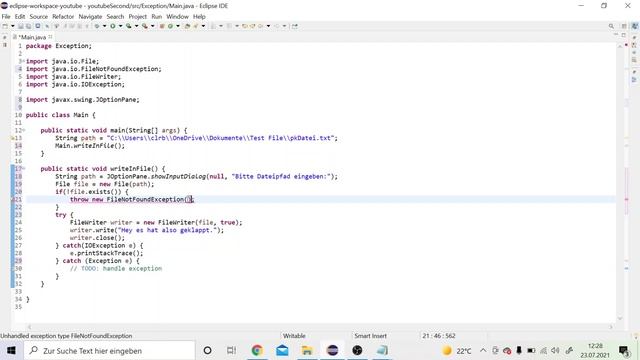
Task: Click the green Run button
Action: [113, 26]
